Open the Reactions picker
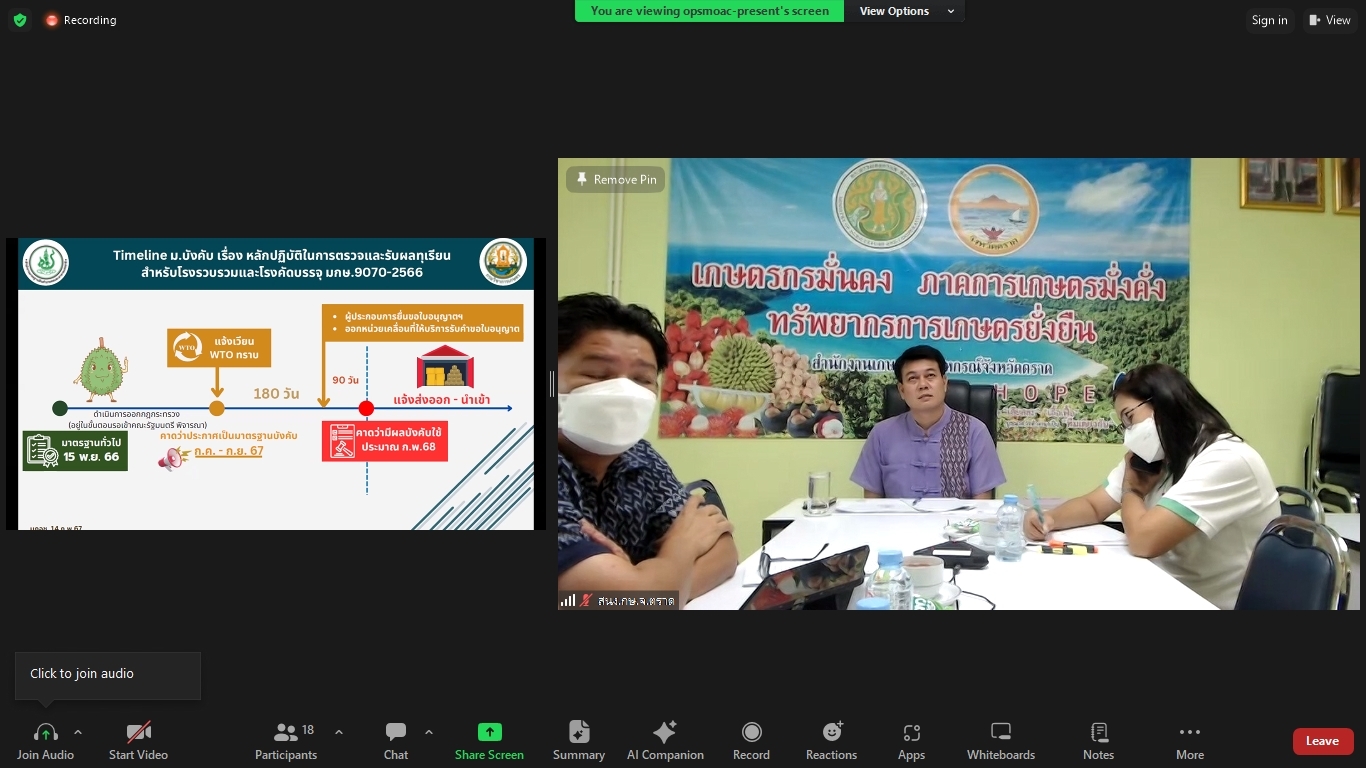This screenshot has height=768, width=1366. (831, 741)
